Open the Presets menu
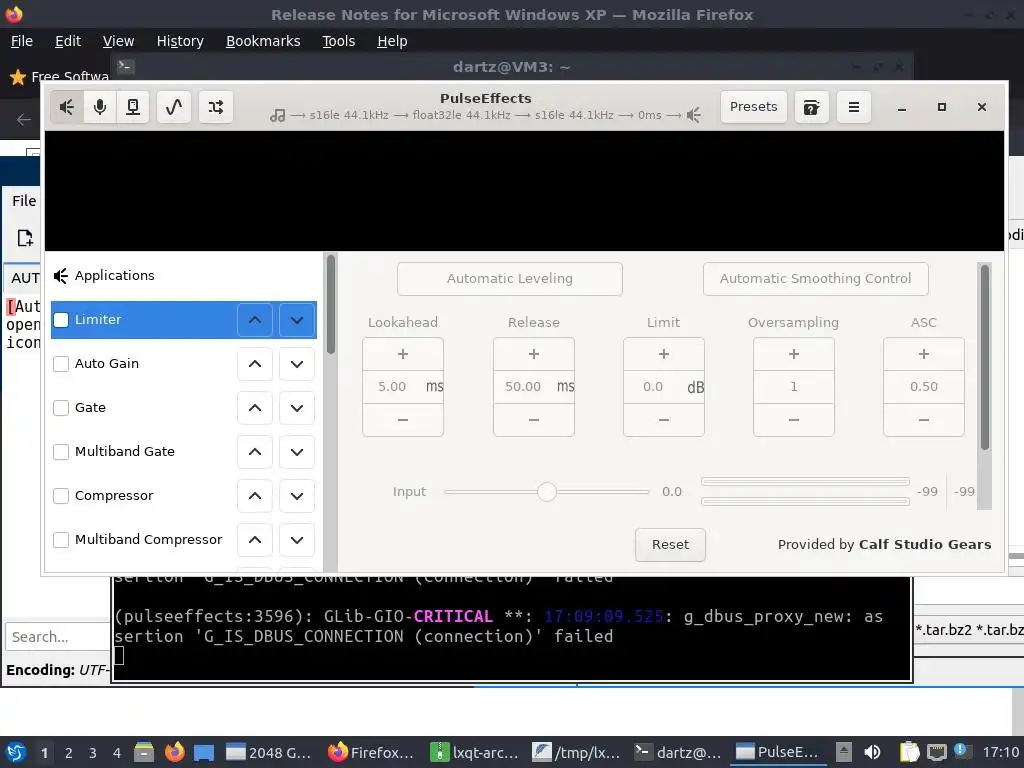This screenshot has height=768, width=1024. [x=754, y=107]
